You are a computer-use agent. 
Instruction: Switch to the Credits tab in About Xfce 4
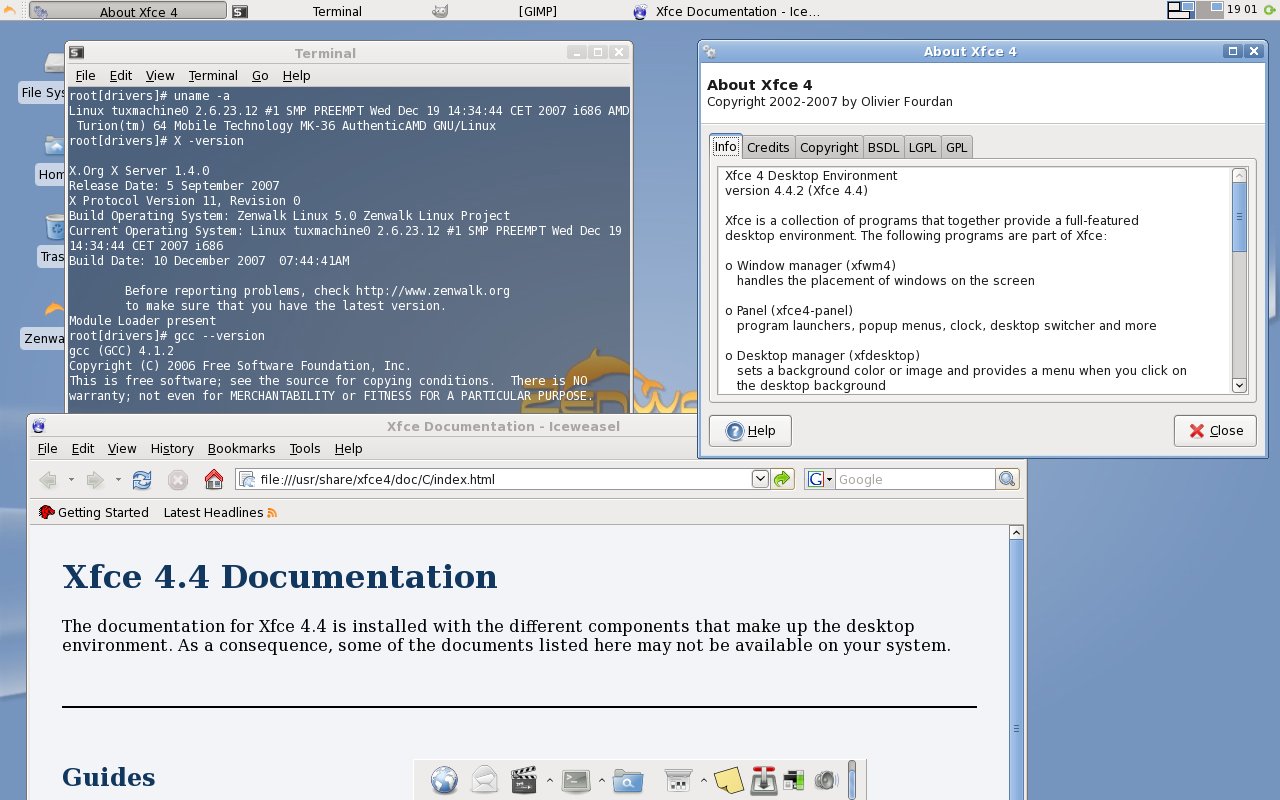click(x=768, y=147)
